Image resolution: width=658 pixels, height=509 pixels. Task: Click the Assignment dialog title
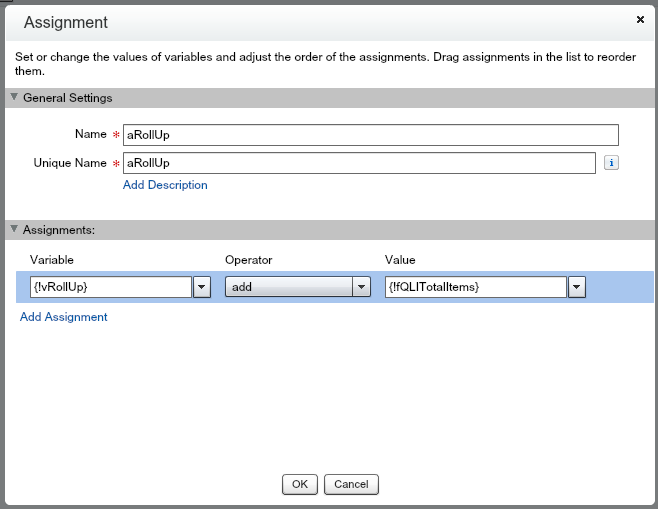coord(66,22)
